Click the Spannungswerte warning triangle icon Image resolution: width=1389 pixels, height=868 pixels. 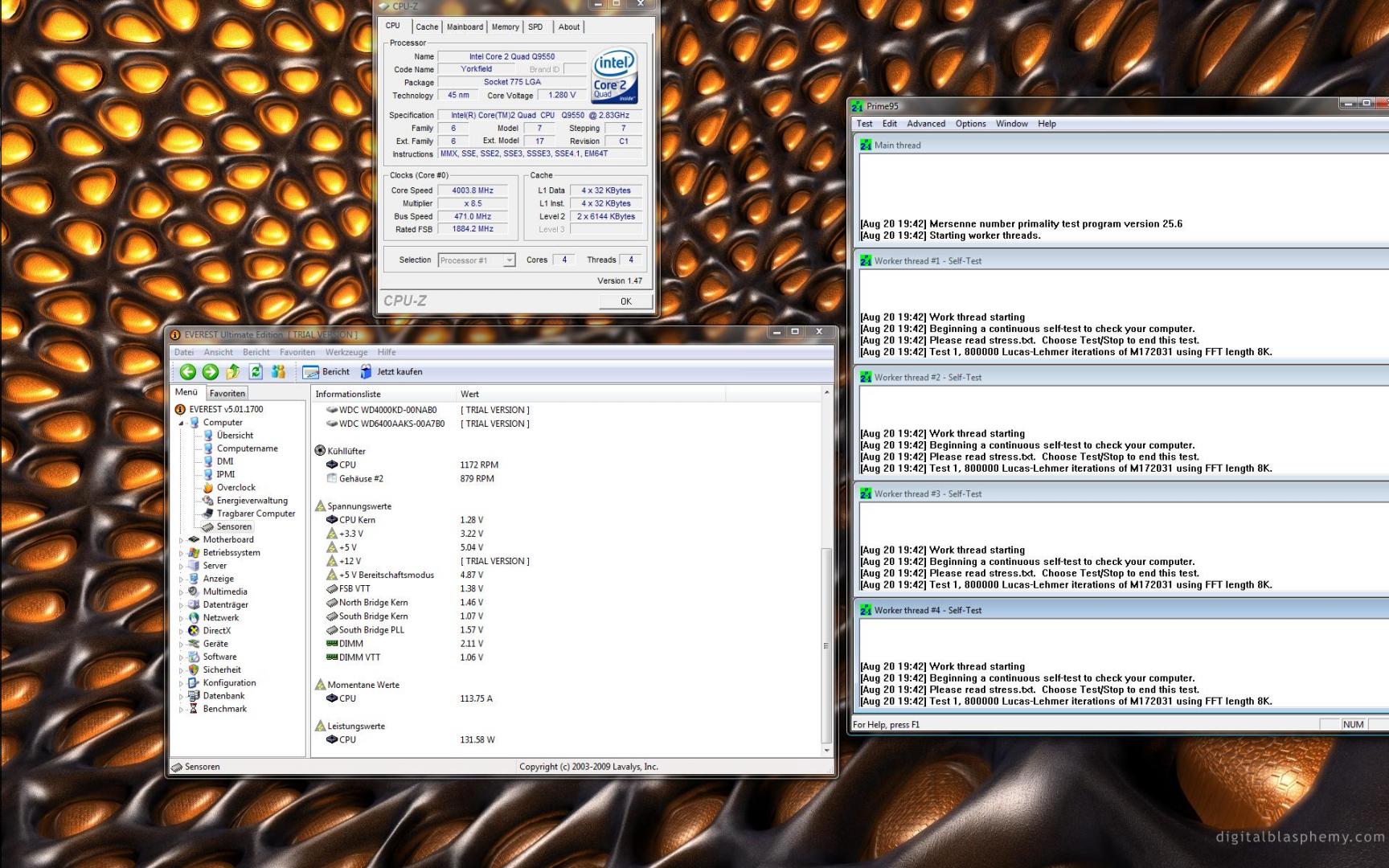point(320,506)
